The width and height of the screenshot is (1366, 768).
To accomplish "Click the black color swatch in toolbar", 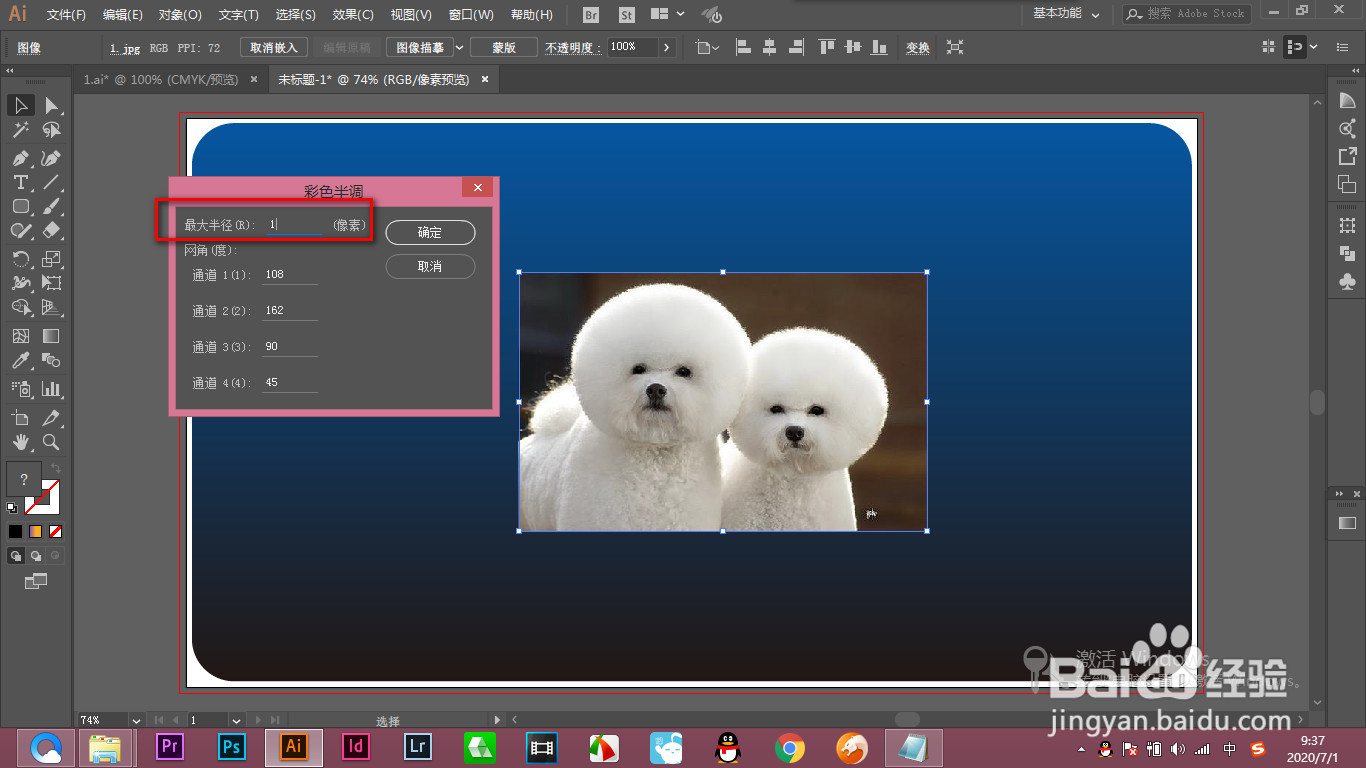I will coord(15,532).
